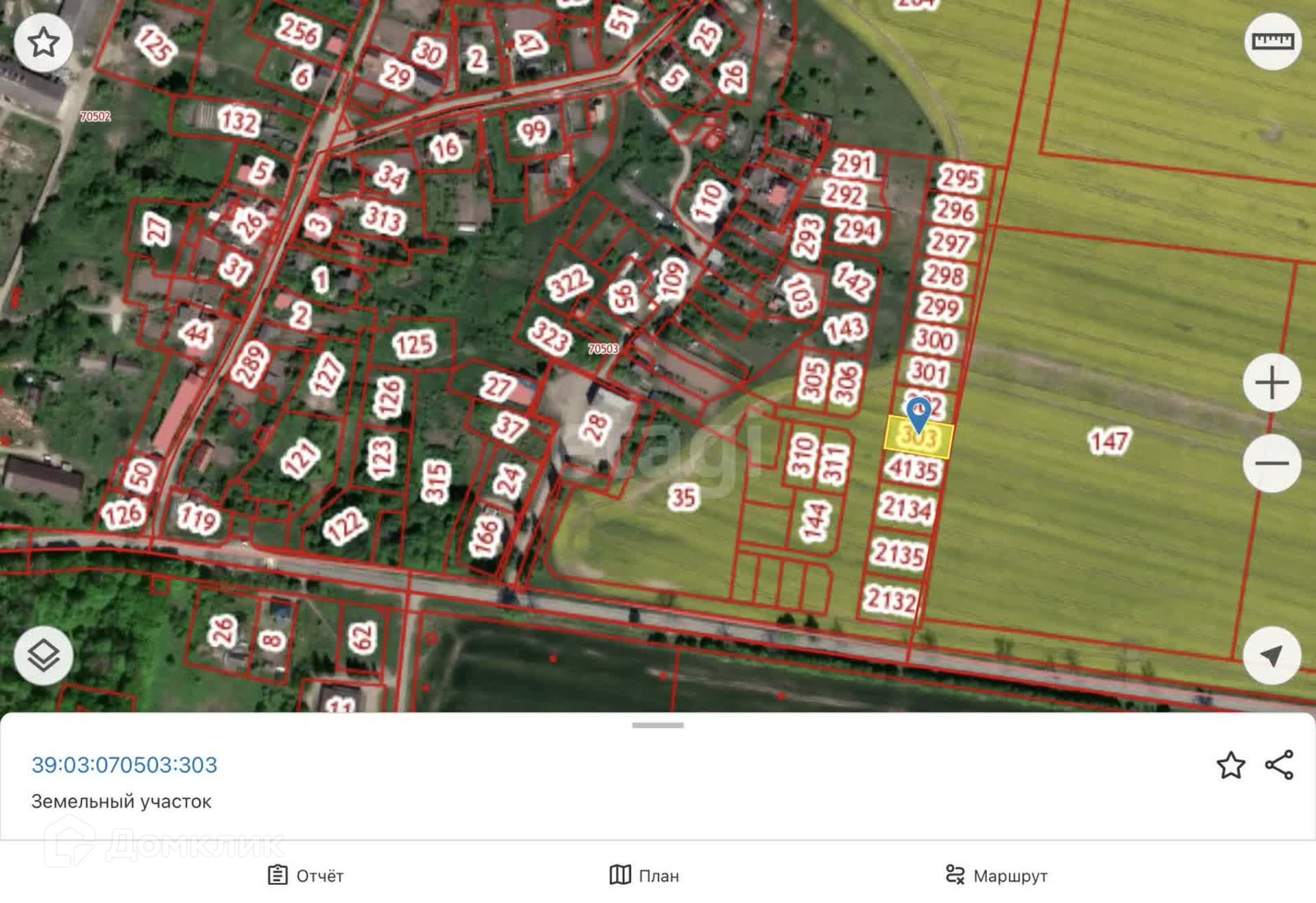Screen dimensions: 1316x903
Task: Zoom in with the plus button
Action: click(x=1272, y=383)
